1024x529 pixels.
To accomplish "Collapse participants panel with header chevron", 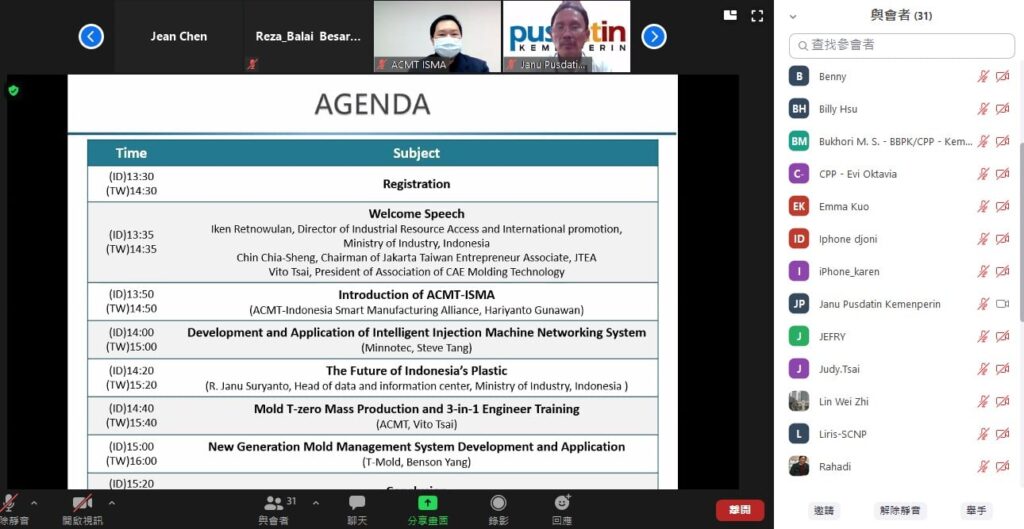I will (793, 16).
